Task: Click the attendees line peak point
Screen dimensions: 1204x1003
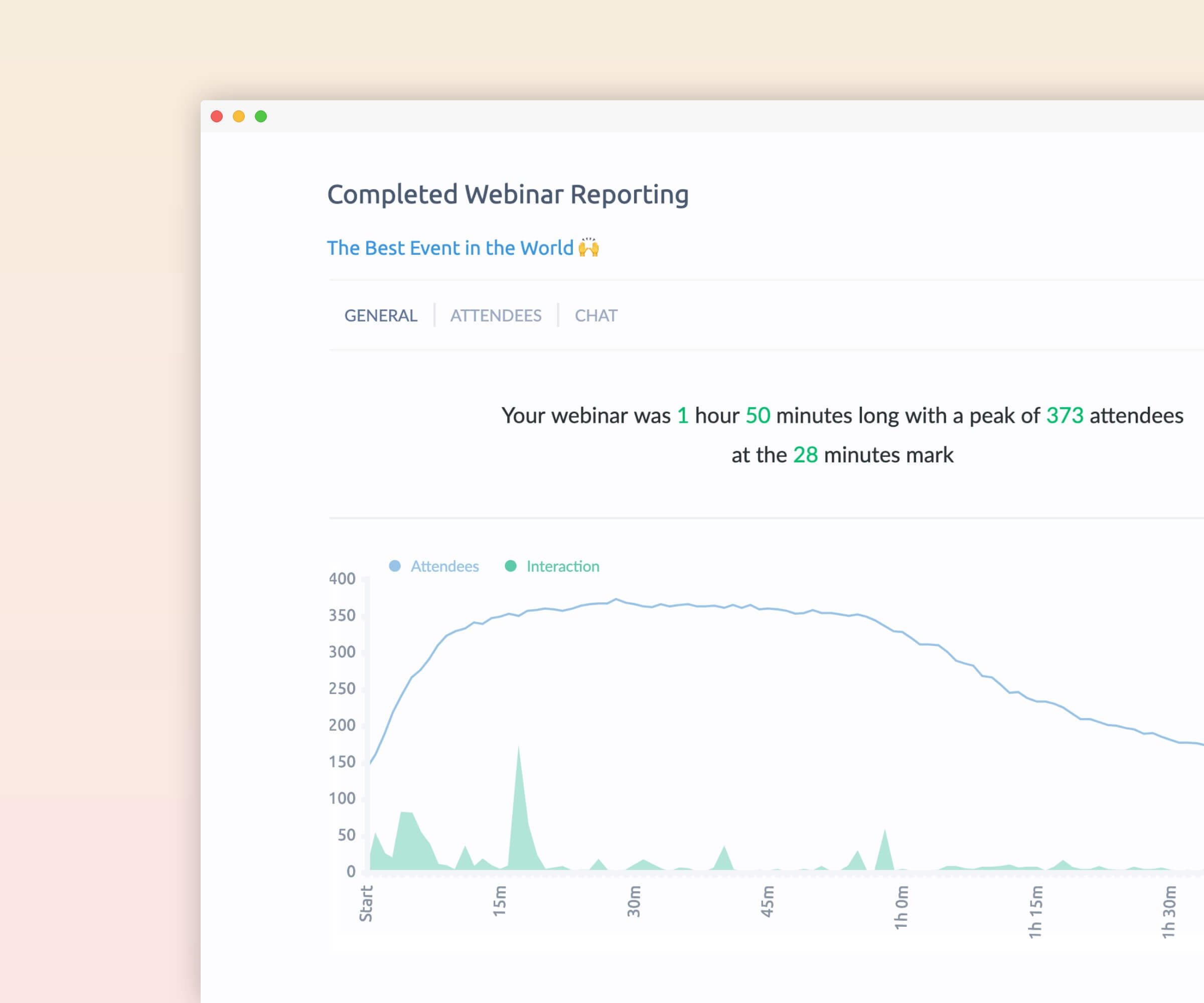Action: 617,599
